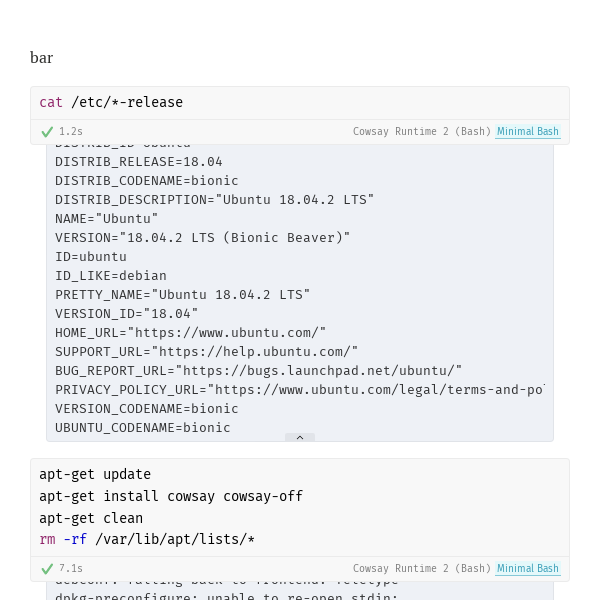Open Minimal Bash link in second cell

528,569
